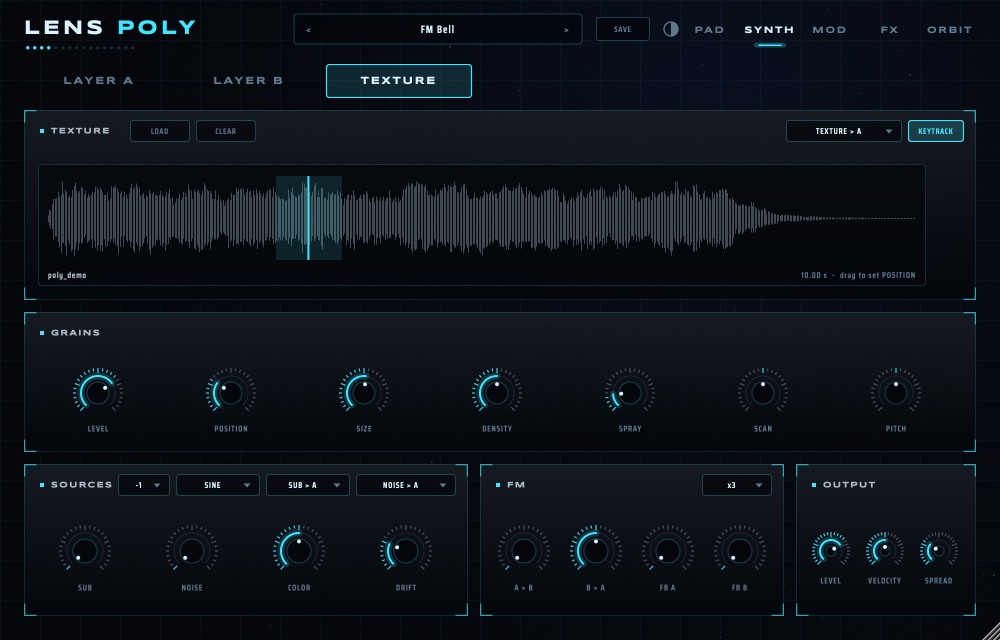
Task: Click the LOAD texture button
Action: point(159,131)
